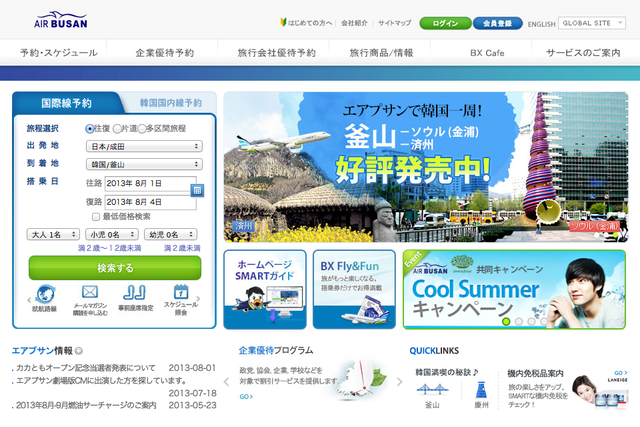Click the green 検索する search button
The width and height of the screenshot is (640, 427).
(x=115, y=268)
